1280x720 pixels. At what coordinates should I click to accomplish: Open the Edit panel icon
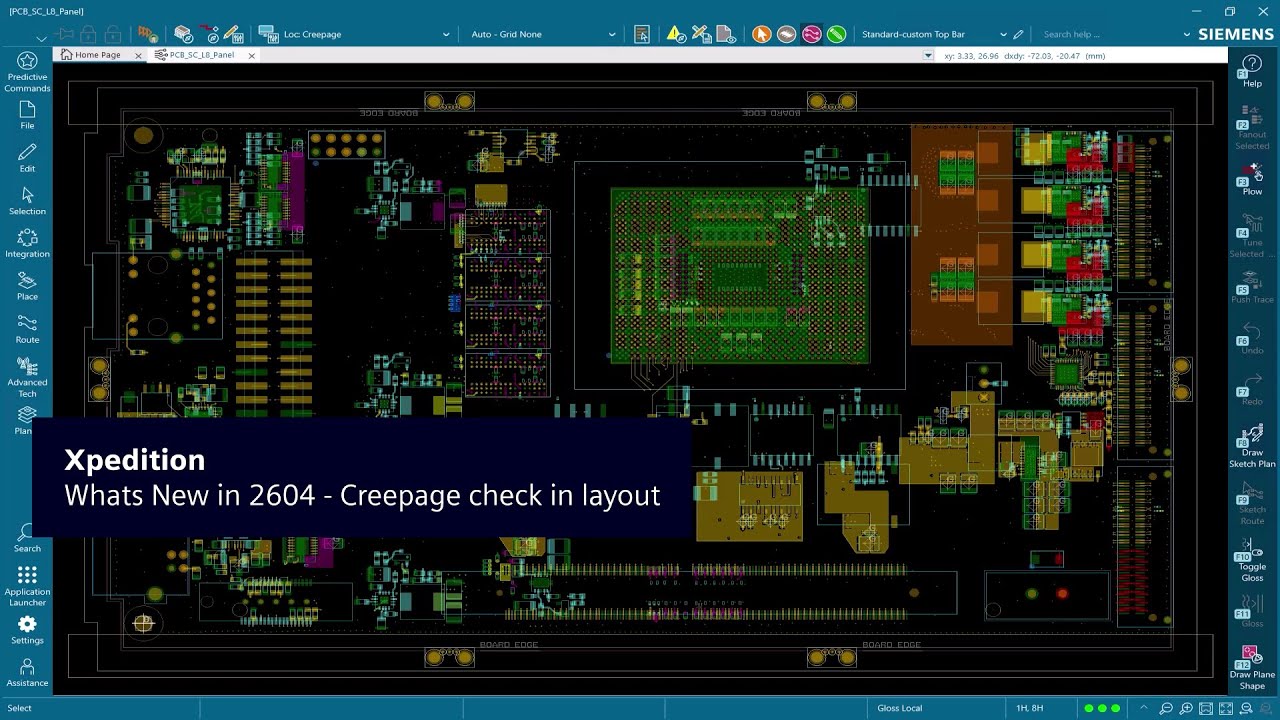27,158
